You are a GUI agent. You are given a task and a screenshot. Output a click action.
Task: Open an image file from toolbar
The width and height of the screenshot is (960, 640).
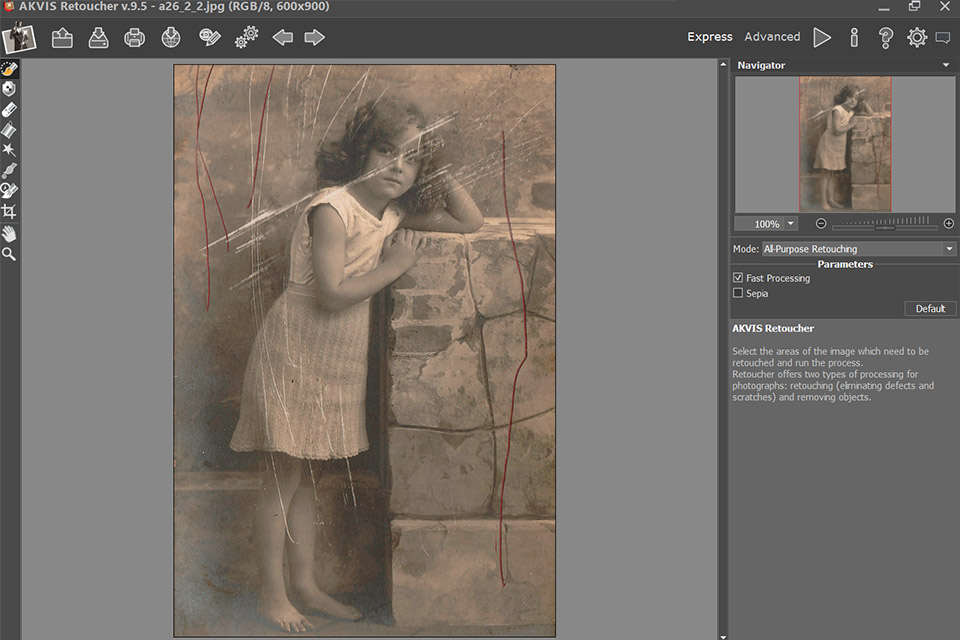coord(63,38)
